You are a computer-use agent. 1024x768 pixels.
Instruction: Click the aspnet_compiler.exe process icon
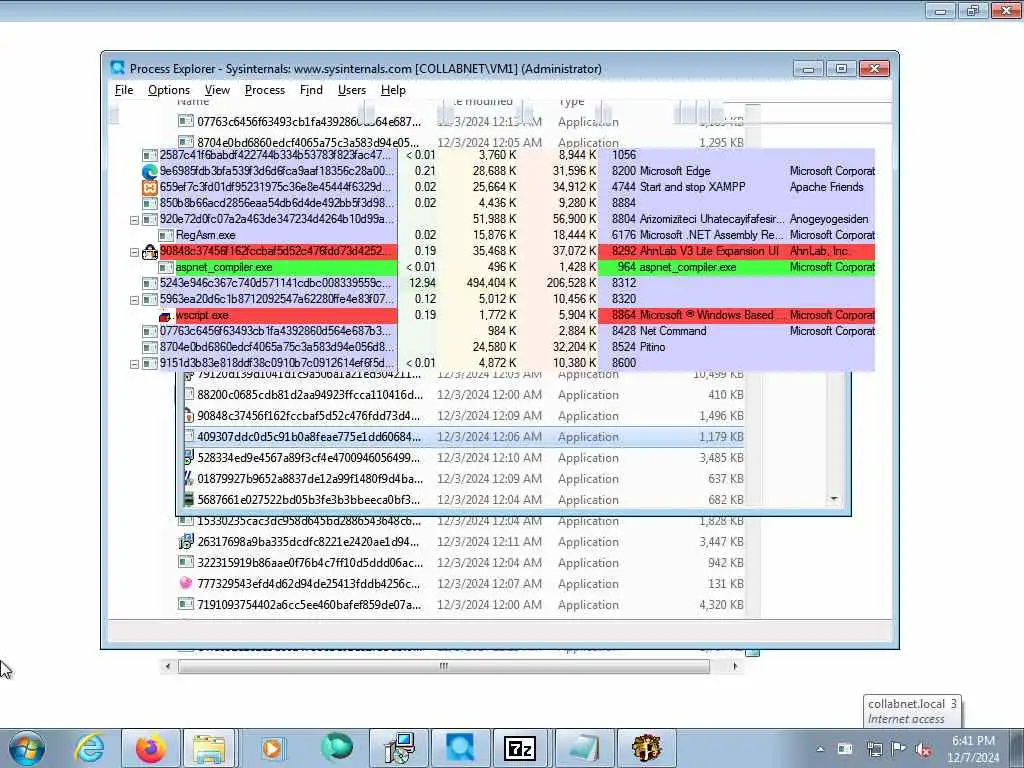165,267
